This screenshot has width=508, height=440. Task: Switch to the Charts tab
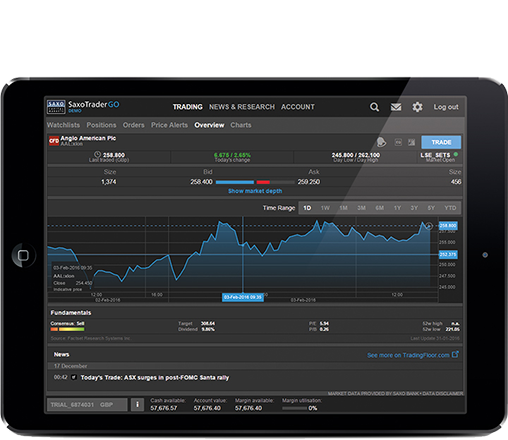241,125
